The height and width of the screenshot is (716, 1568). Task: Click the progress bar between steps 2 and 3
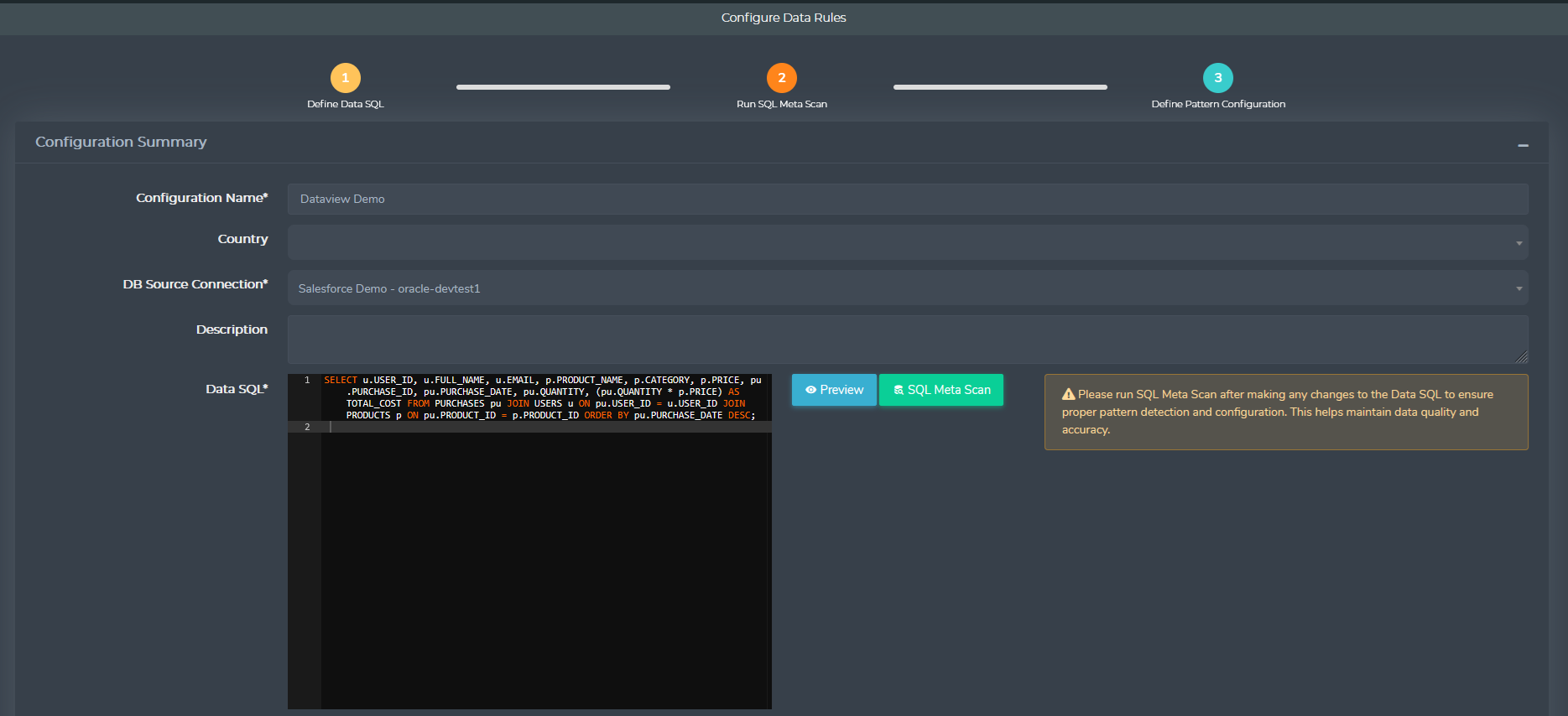click(x=1000, y=87)
